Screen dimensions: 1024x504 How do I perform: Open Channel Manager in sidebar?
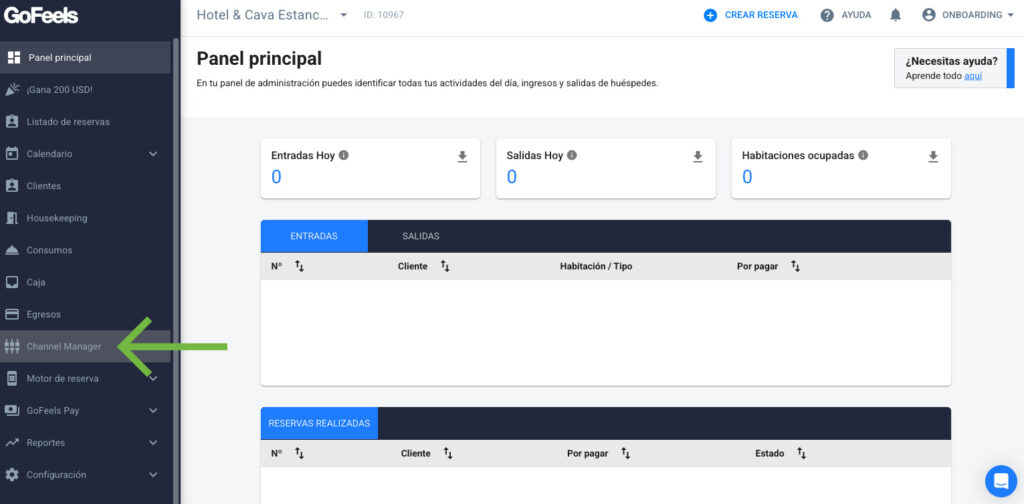64,346
